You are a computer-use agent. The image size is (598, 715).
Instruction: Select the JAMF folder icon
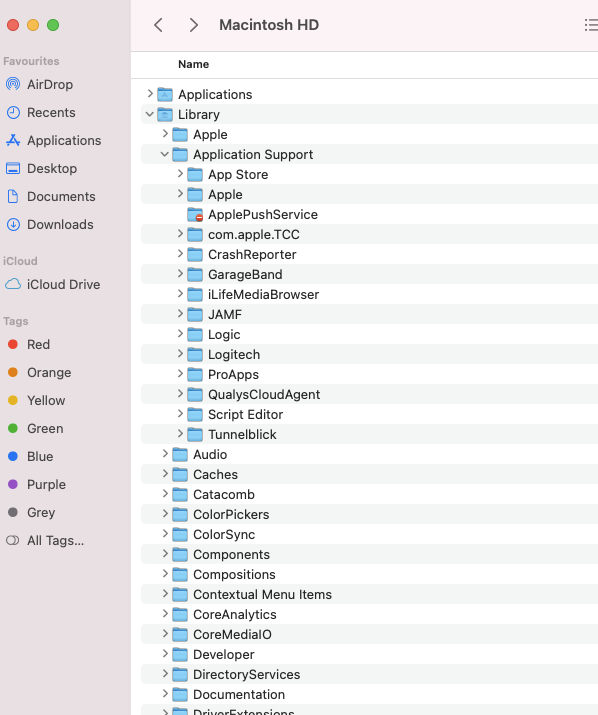pyautogui.click(x=195, y=315)
